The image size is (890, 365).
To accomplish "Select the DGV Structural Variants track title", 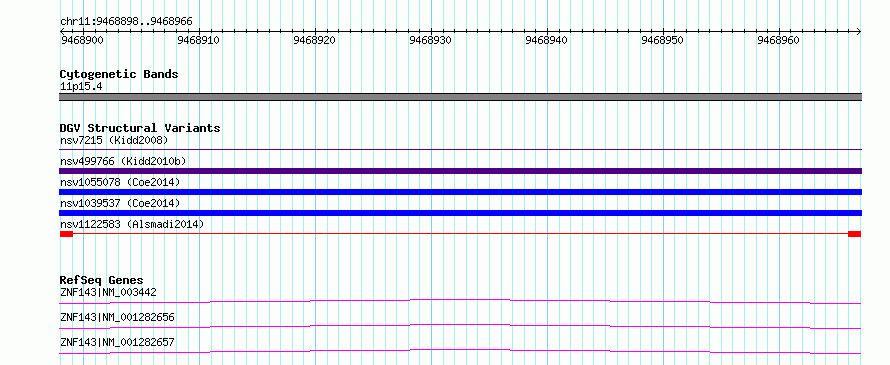I will pos(140,128).
